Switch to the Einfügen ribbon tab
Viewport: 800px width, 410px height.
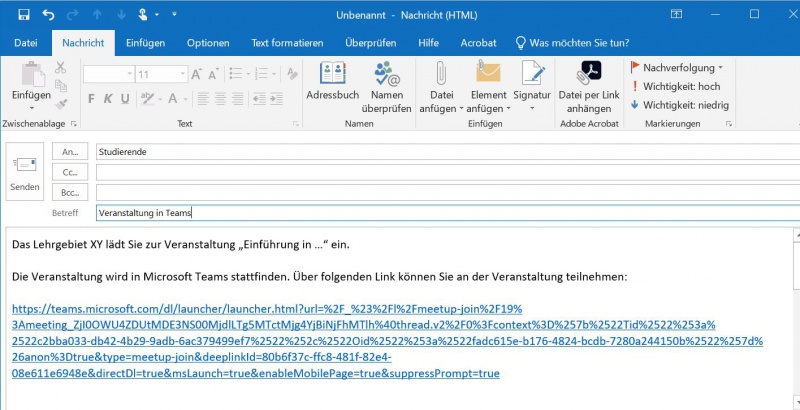145,43
